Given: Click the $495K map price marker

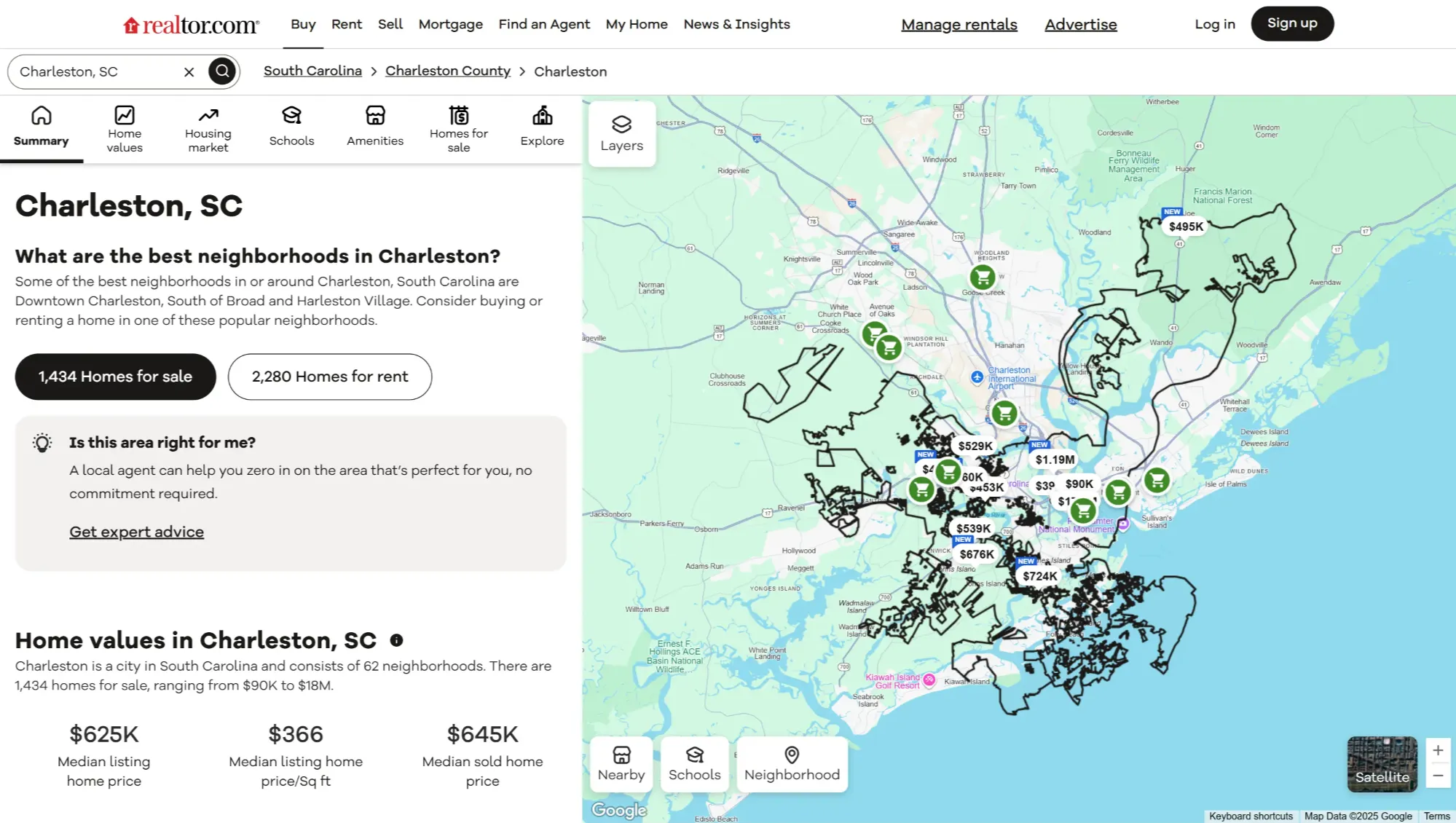Looking at the screenshot, I should click(x=1185, y=227).
